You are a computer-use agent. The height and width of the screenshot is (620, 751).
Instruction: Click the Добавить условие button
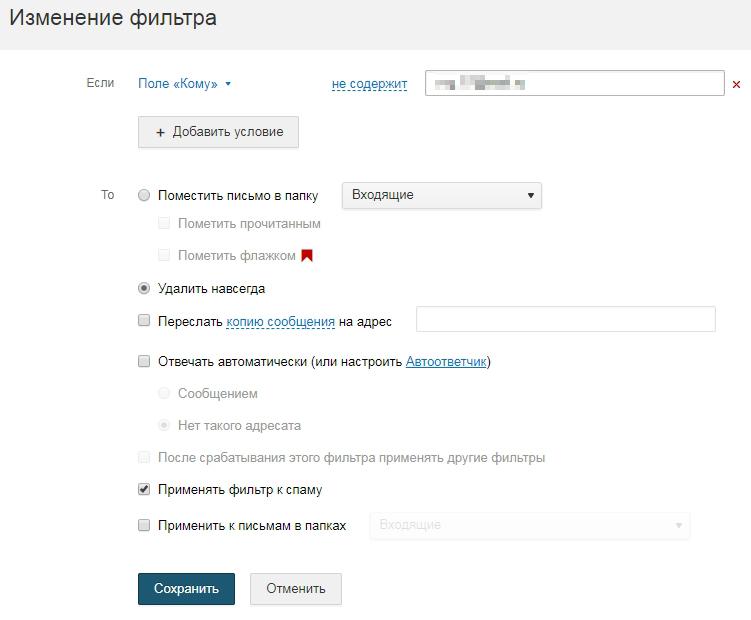pos(218,132)
